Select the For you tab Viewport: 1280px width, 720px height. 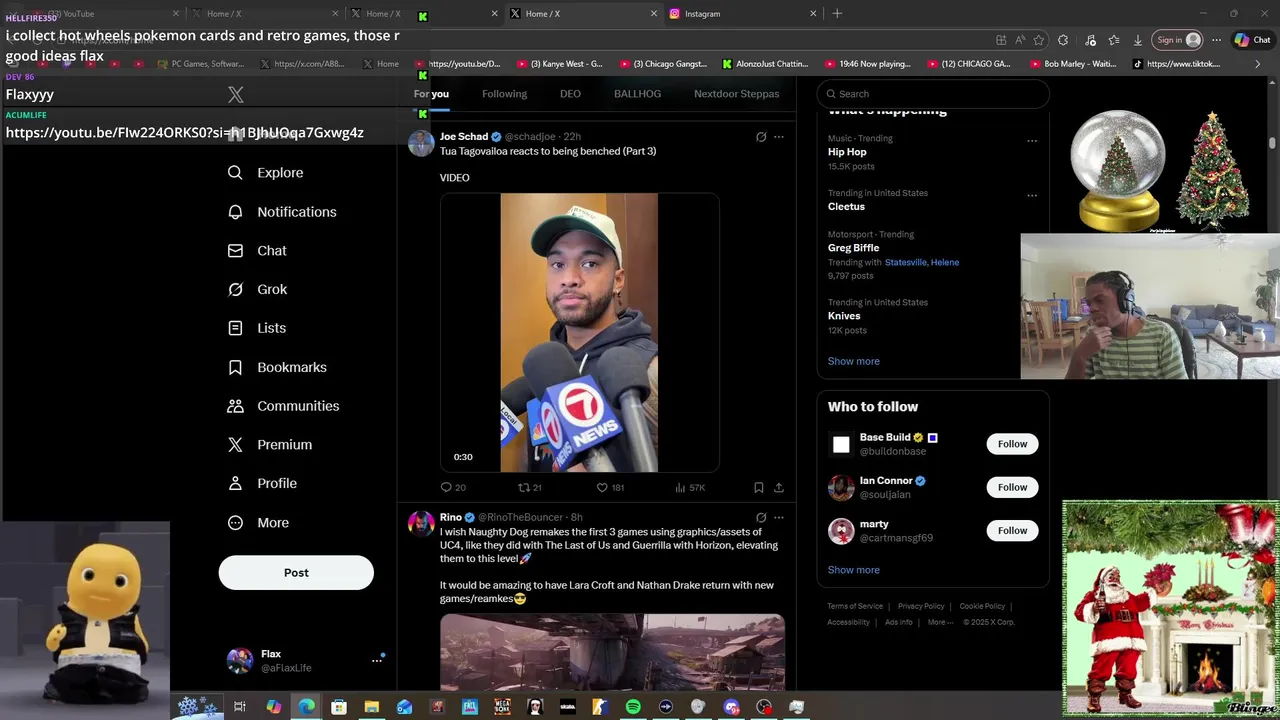click(x=432, y=94)
